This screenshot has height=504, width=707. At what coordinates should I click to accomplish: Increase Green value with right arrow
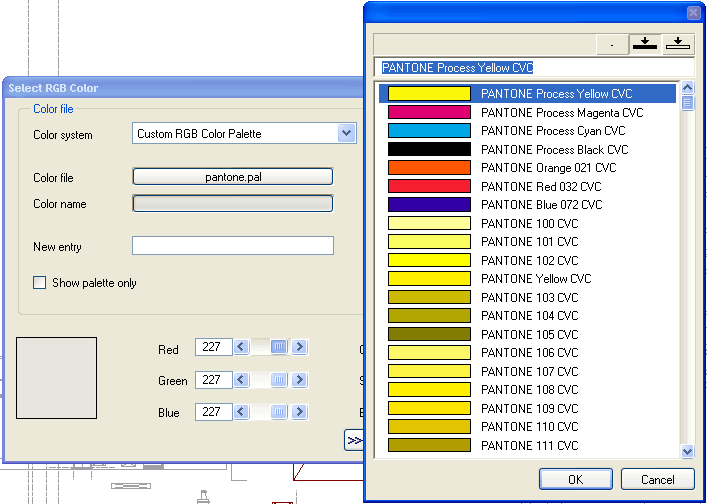pyautogui.click(x=299, y=380)
